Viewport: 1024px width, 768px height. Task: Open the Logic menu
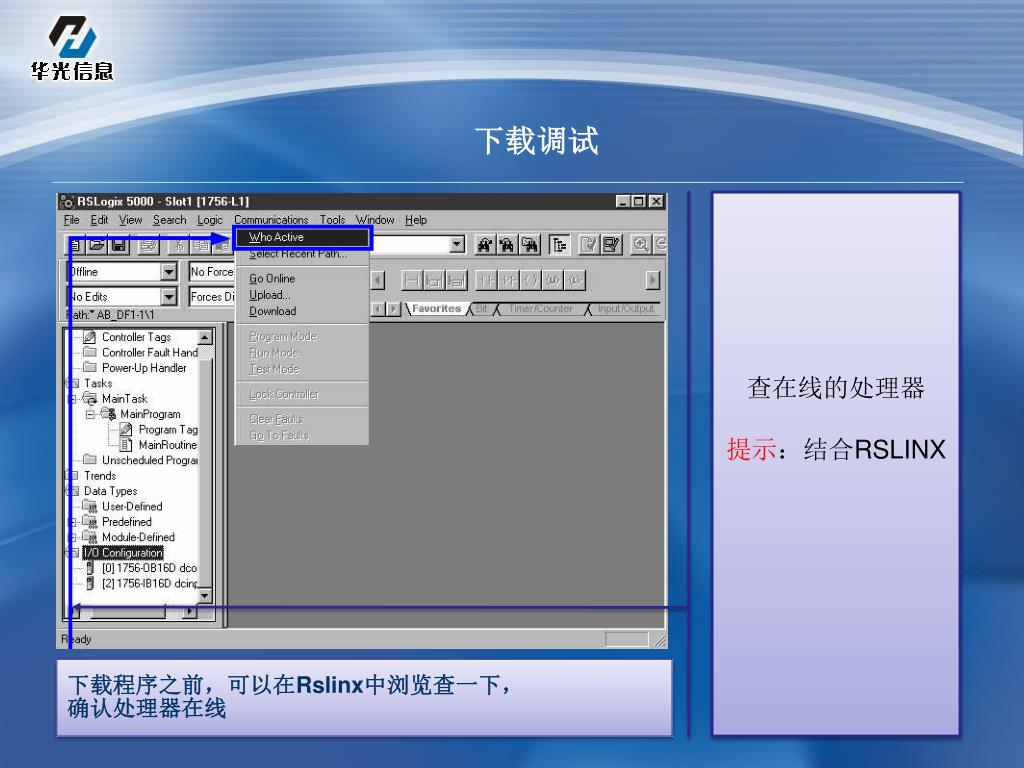(x=210, y=220)
